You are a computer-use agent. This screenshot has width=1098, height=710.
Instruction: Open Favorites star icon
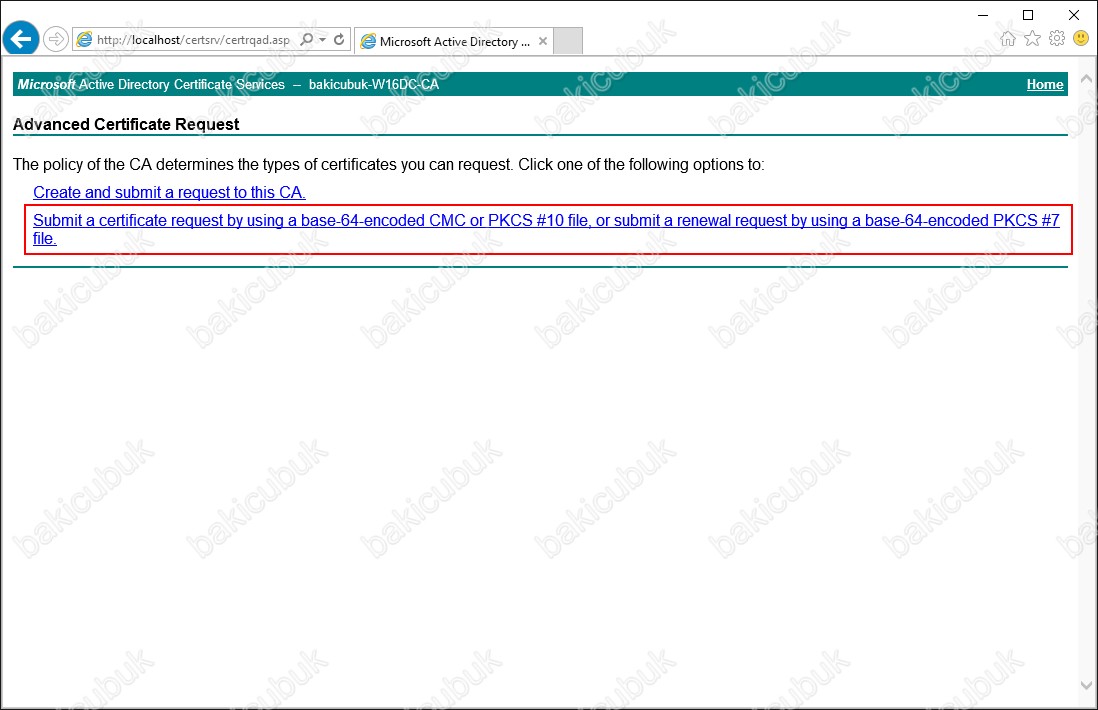pos(1032,39)
